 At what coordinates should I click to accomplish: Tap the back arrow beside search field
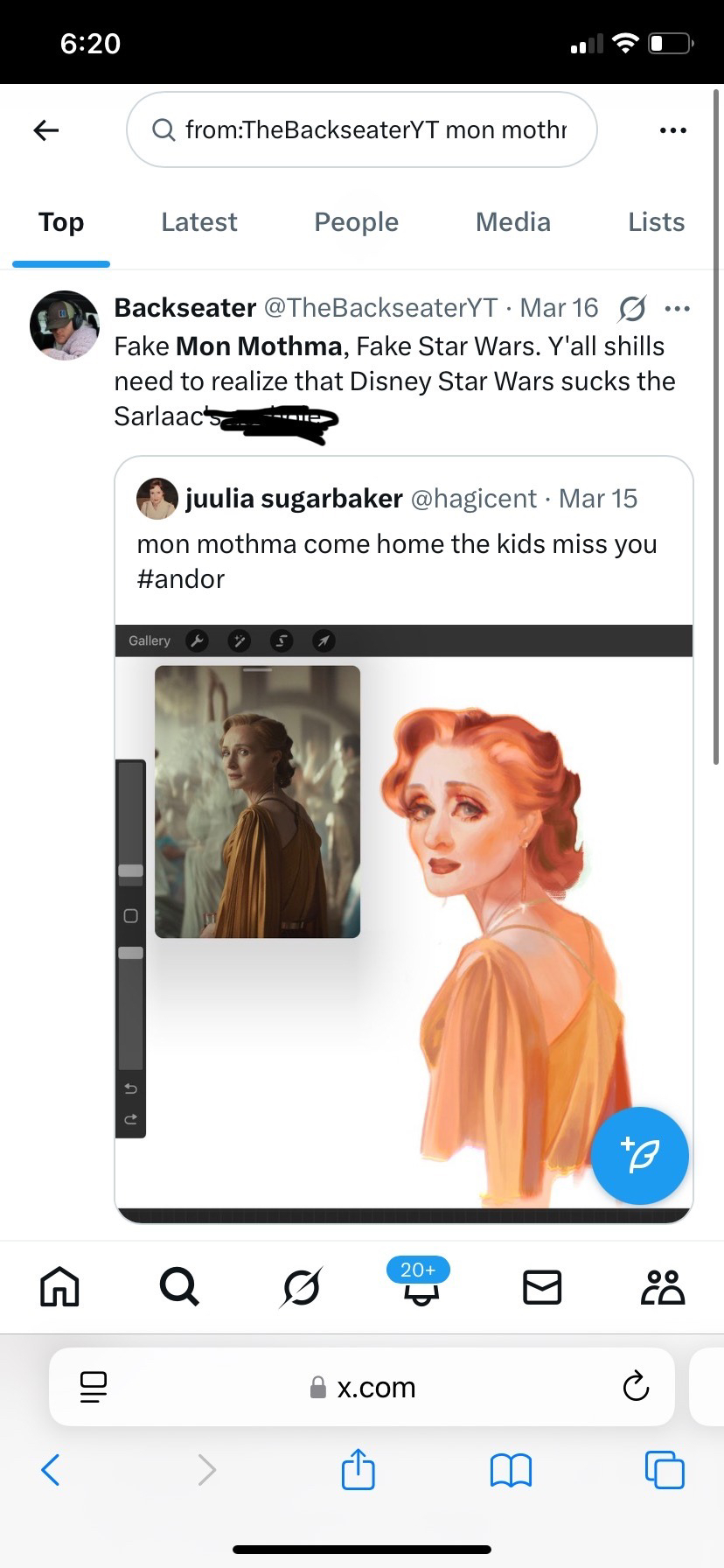coord(46,130)
